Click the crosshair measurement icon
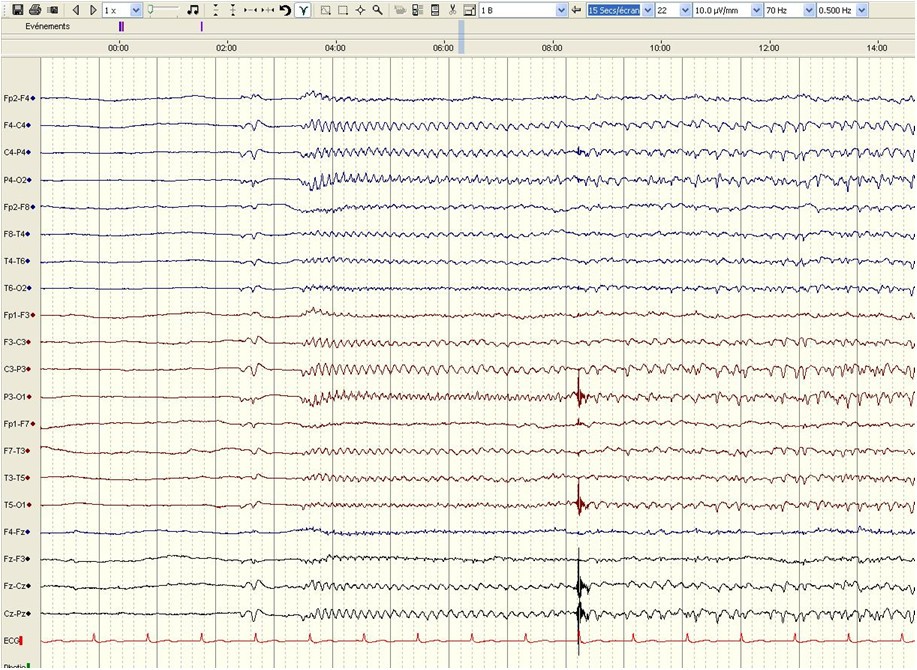The height and width of the screenshot is (670, 917). (x=360, y=9)
